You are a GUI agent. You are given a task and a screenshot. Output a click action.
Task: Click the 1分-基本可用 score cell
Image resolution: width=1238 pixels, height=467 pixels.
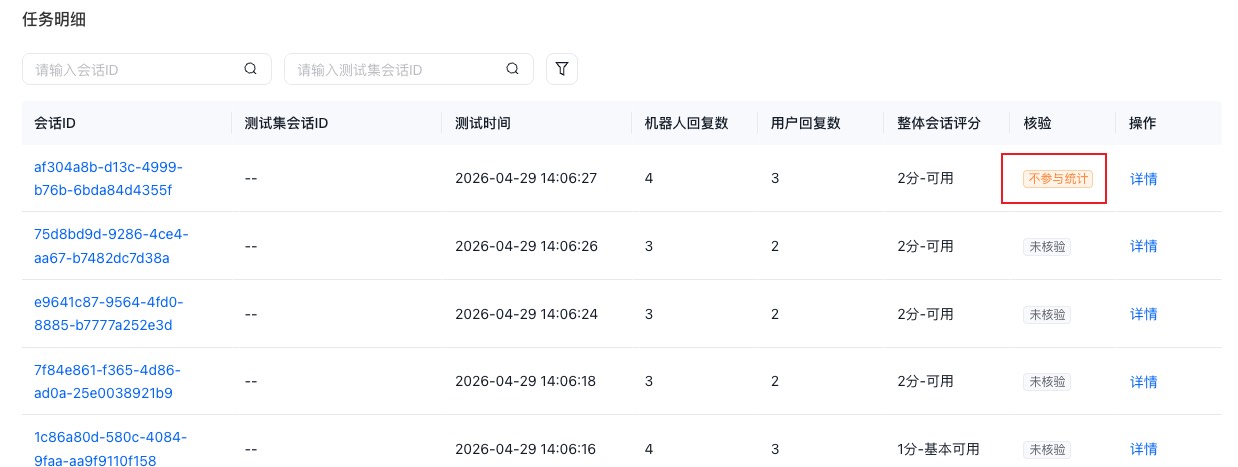point(938,449)
